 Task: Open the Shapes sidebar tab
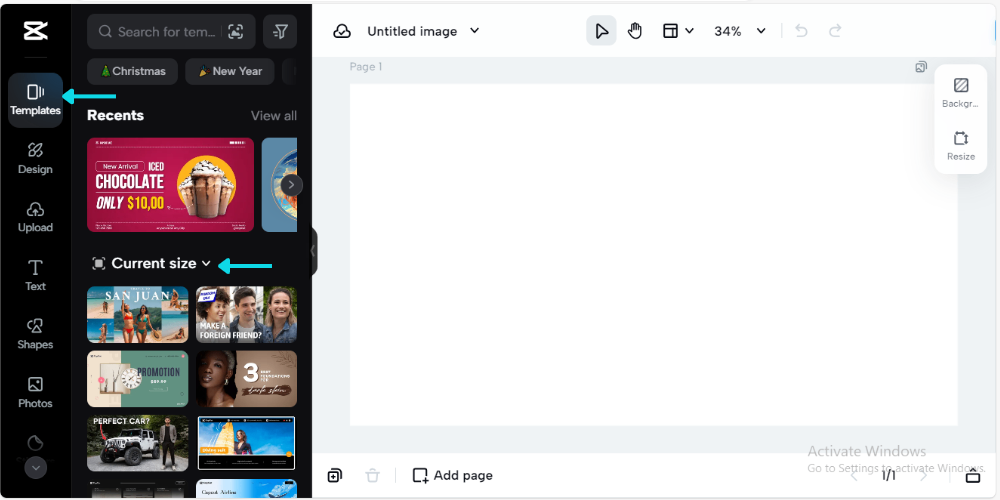(x=35, y=334)
